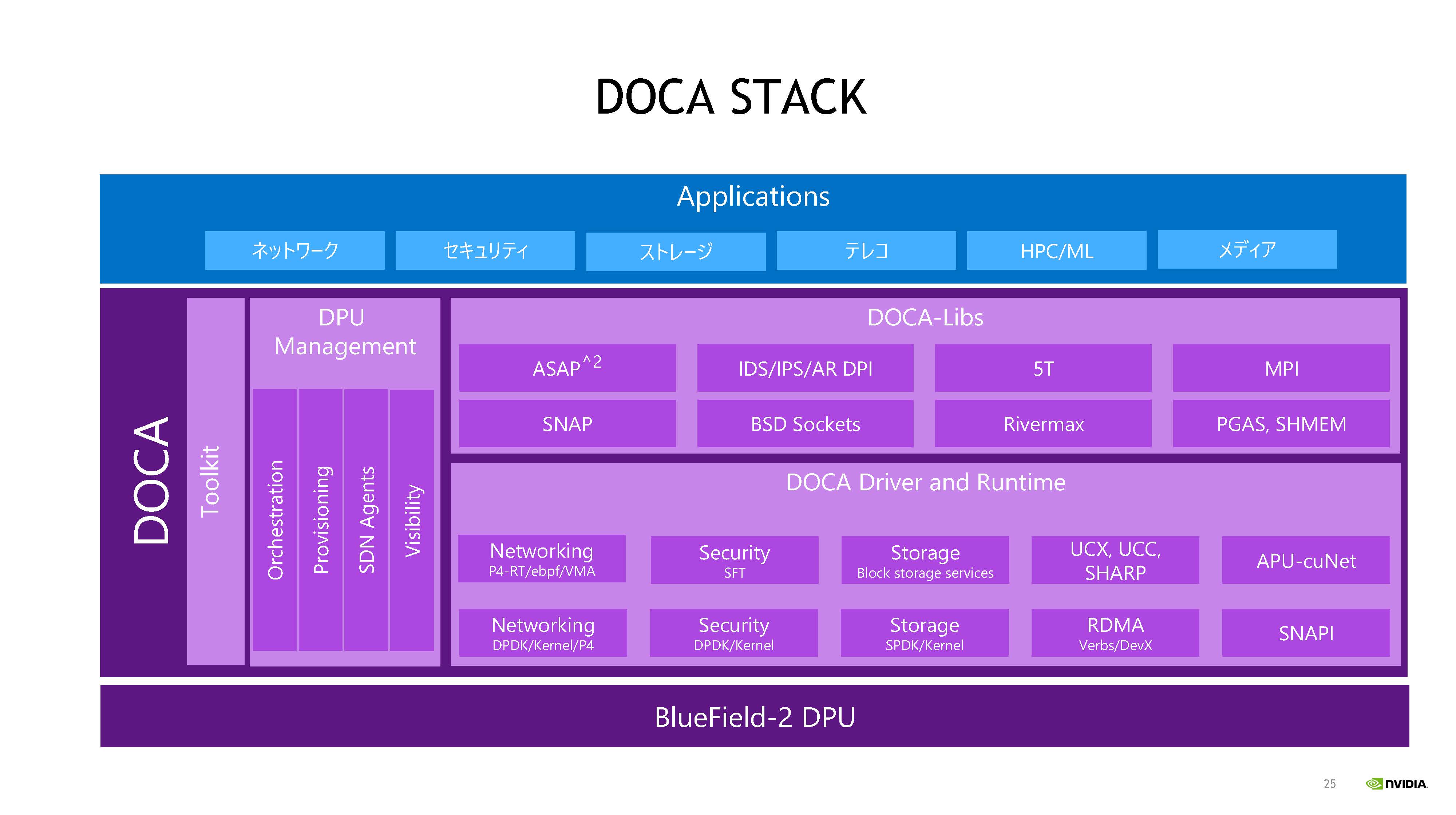Viewport: 1456px width, 815px height.
Task: Select the SDN Agents column
Action: pos(366,520)
